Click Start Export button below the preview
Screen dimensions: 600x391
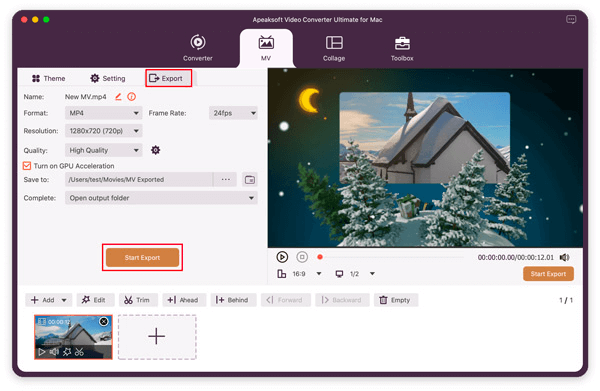click(548, 274)
